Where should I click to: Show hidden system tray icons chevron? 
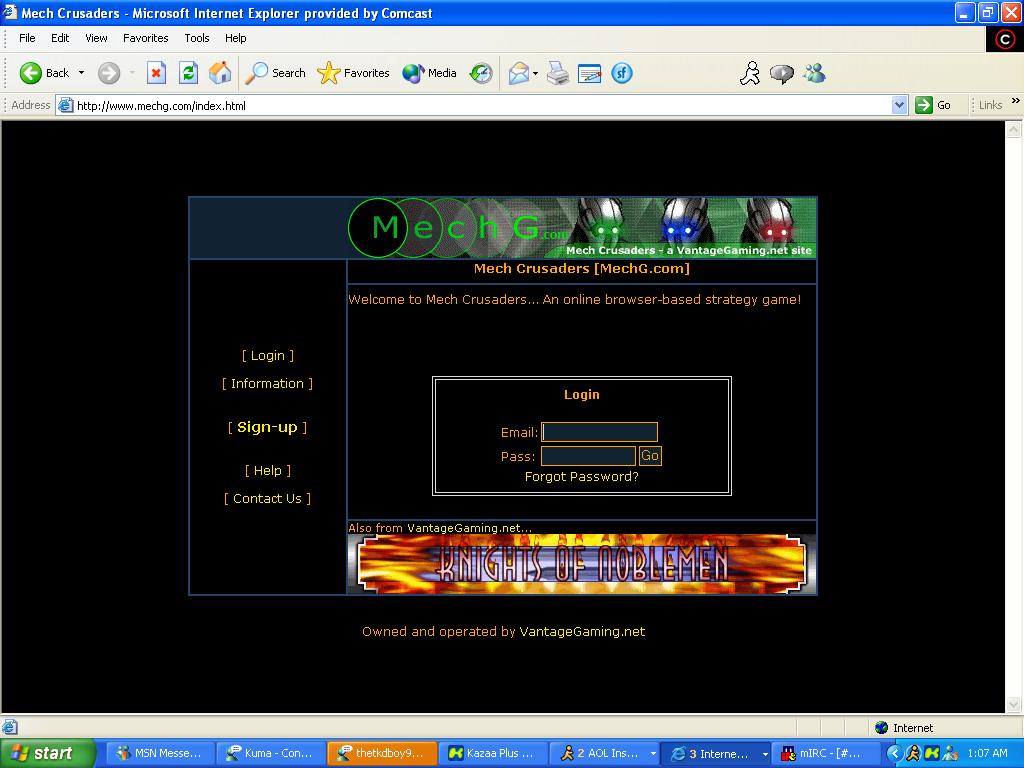[894, 754]
